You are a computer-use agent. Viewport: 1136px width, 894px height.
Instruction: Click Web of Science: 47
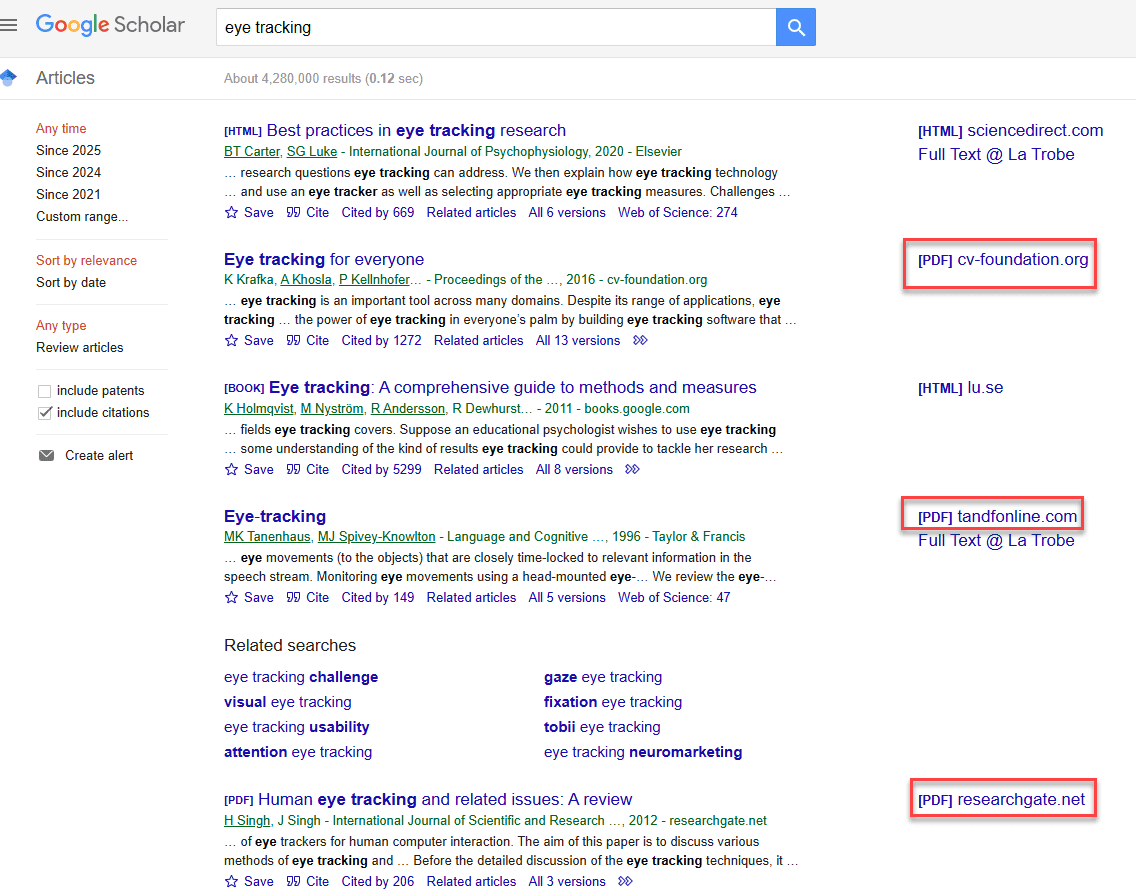click(x=674, y=598)
